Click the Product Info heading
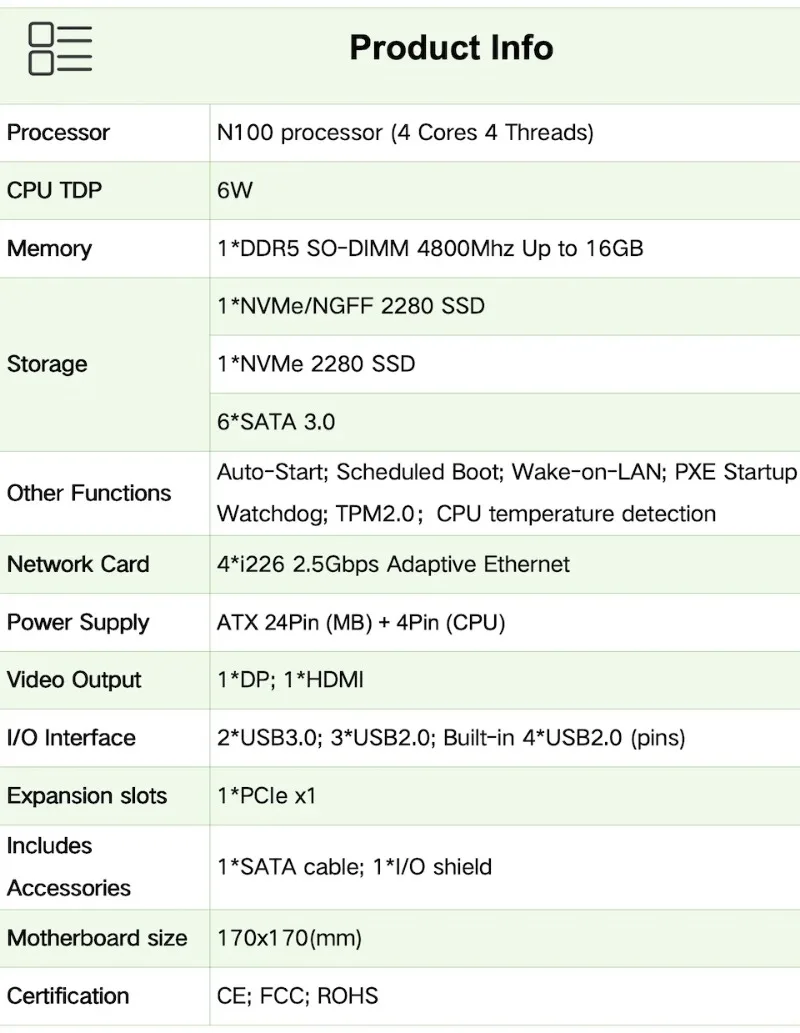This screenshot has height=1033, width=800. click(451, 48)
